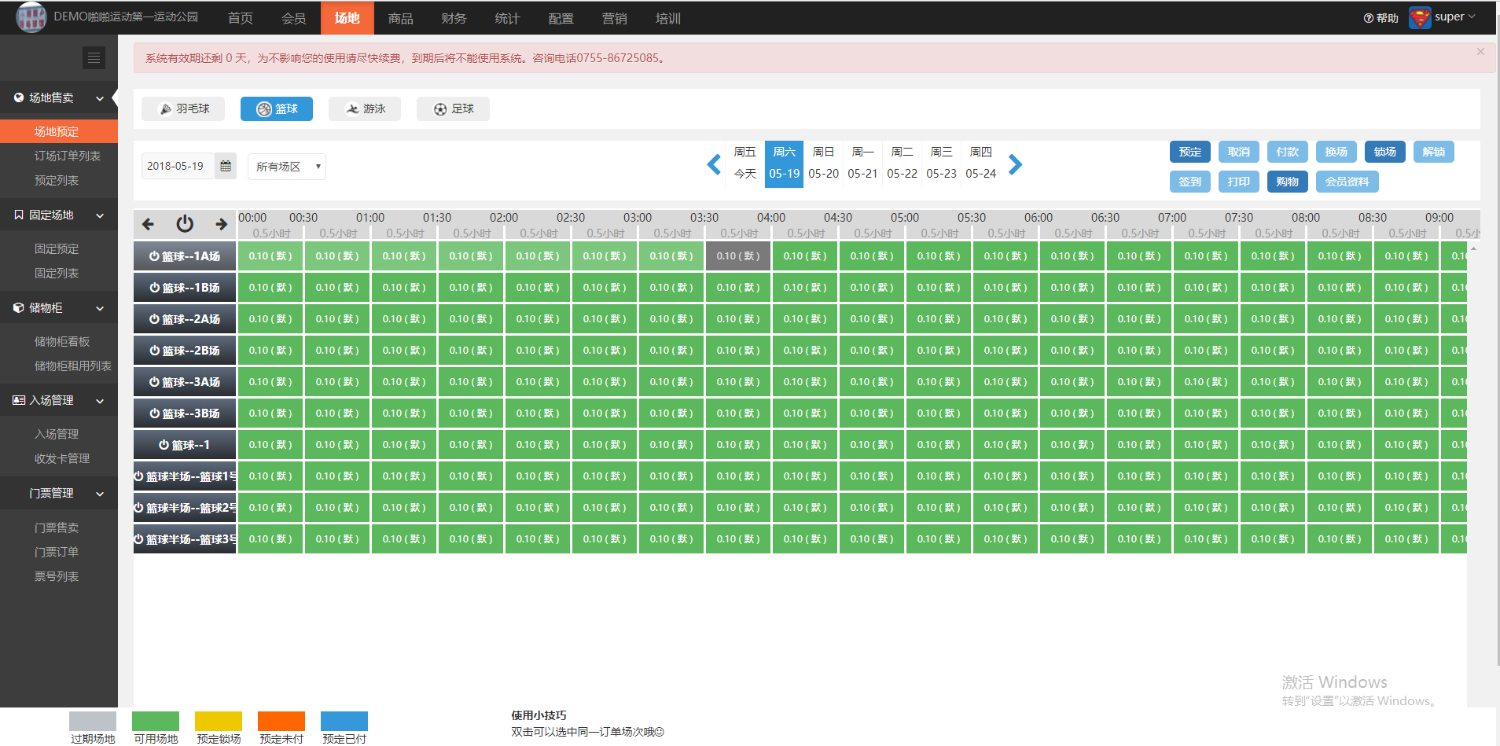Click the 打印 print button
The width and height of the screenshot is (1500, 746).
point(1239,182)
